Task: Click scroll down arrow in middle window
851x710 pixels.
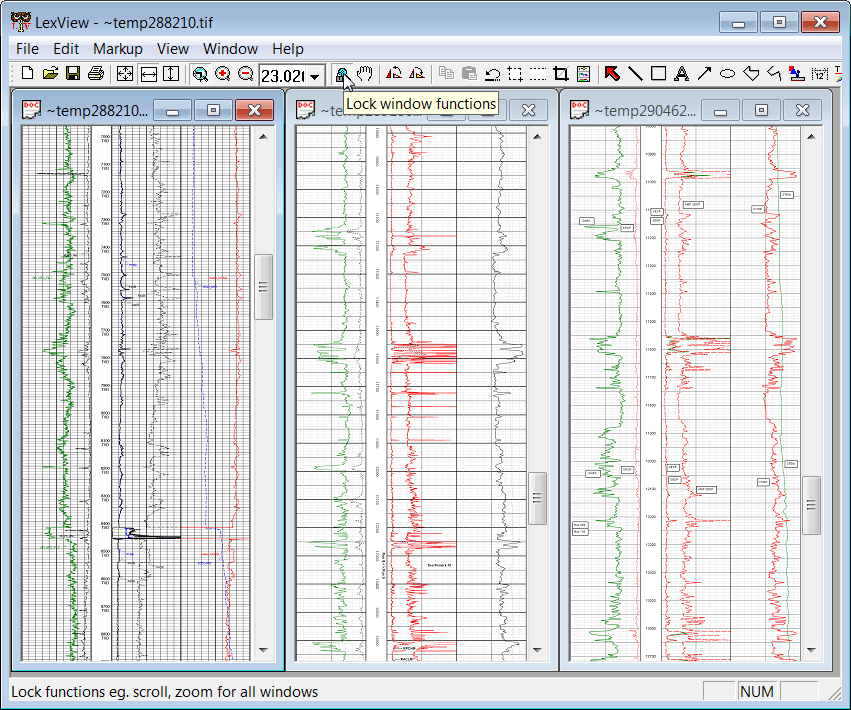Action: [x=537, y=650]
